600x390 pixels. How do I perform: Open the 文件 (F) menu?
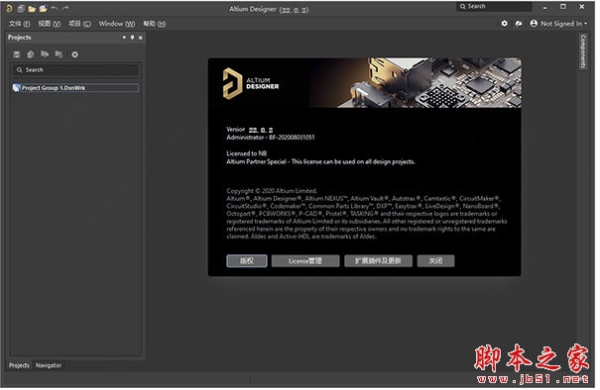tap(19, 24)
